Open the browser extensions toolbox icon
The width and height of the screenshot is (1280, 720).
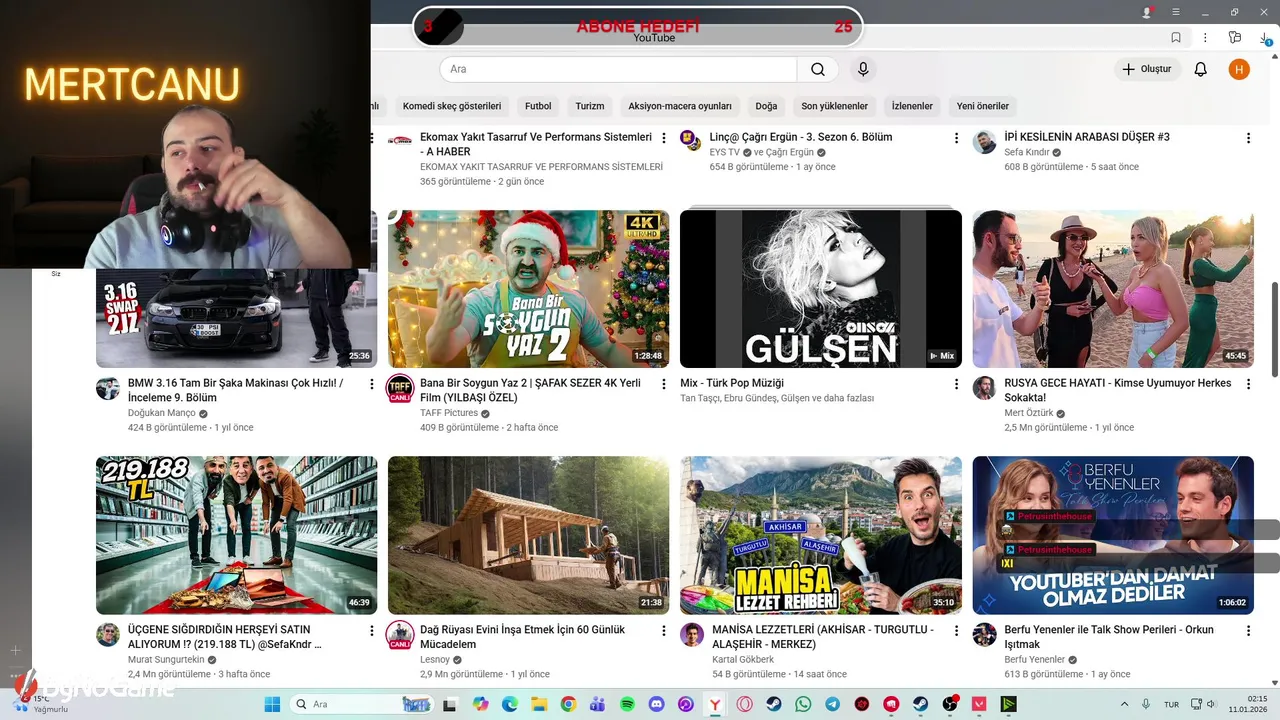click(1235, 37)
